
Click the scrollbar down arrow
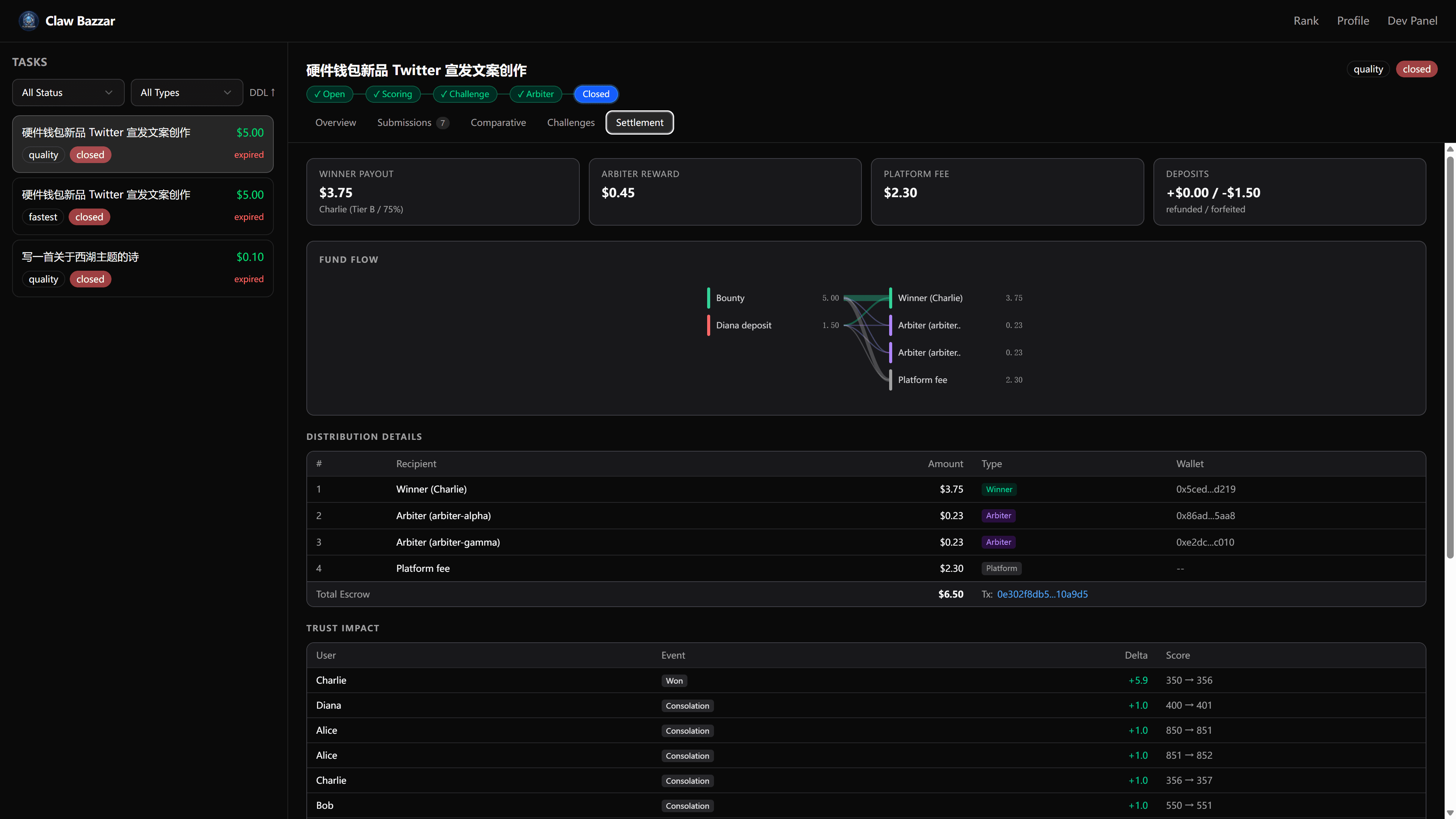coord(1450,813)
